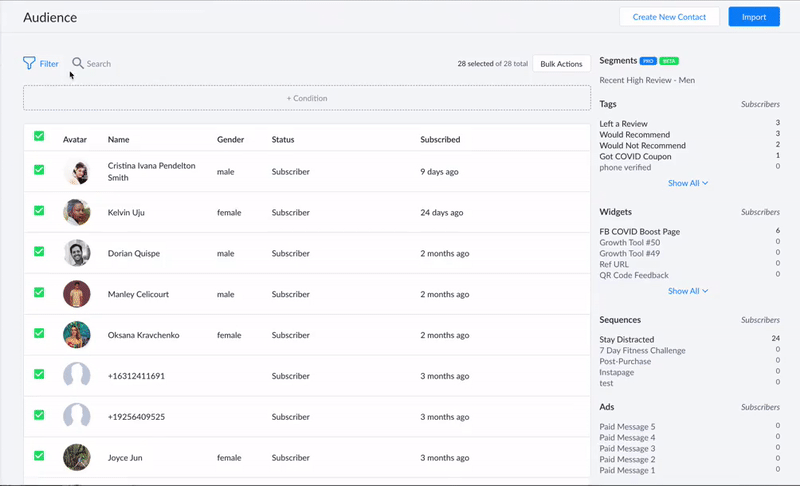
Task: Expand Widgets list with Show All
Action: coord(688,291)
